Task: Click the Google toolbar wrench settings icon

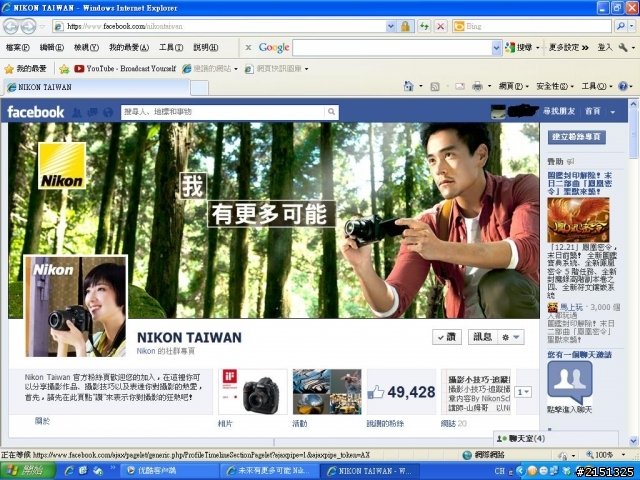Action: coord(623,48)
